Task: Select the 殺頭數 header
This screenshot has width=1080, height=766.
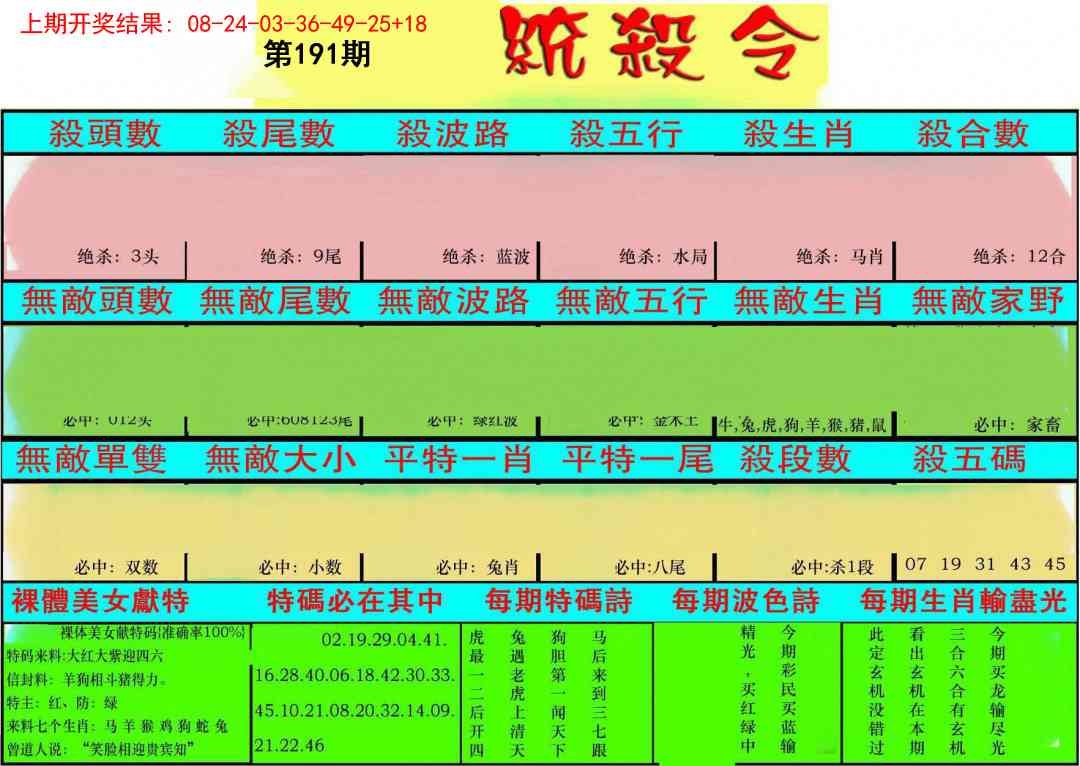Action: (105, 134)
